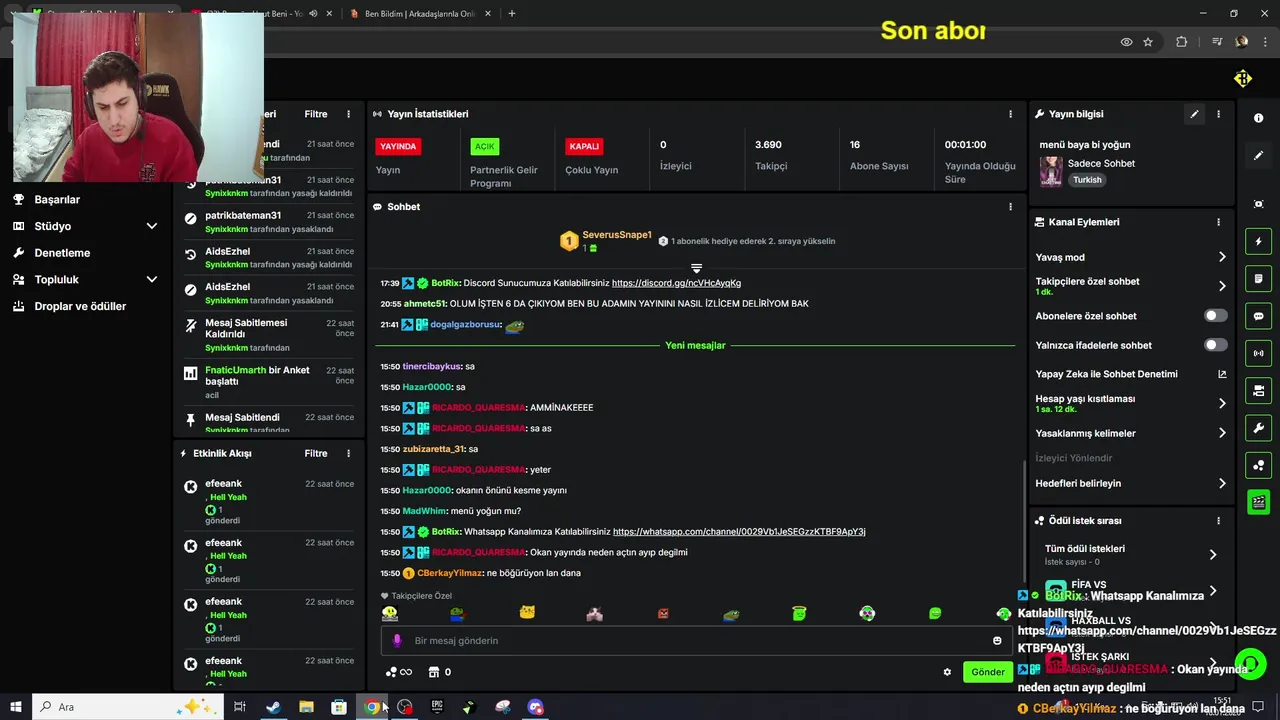Edit stream info with pencil button in Yayın bilgisi
This screenshot has width=1280, height=720.
[1194, 114]
